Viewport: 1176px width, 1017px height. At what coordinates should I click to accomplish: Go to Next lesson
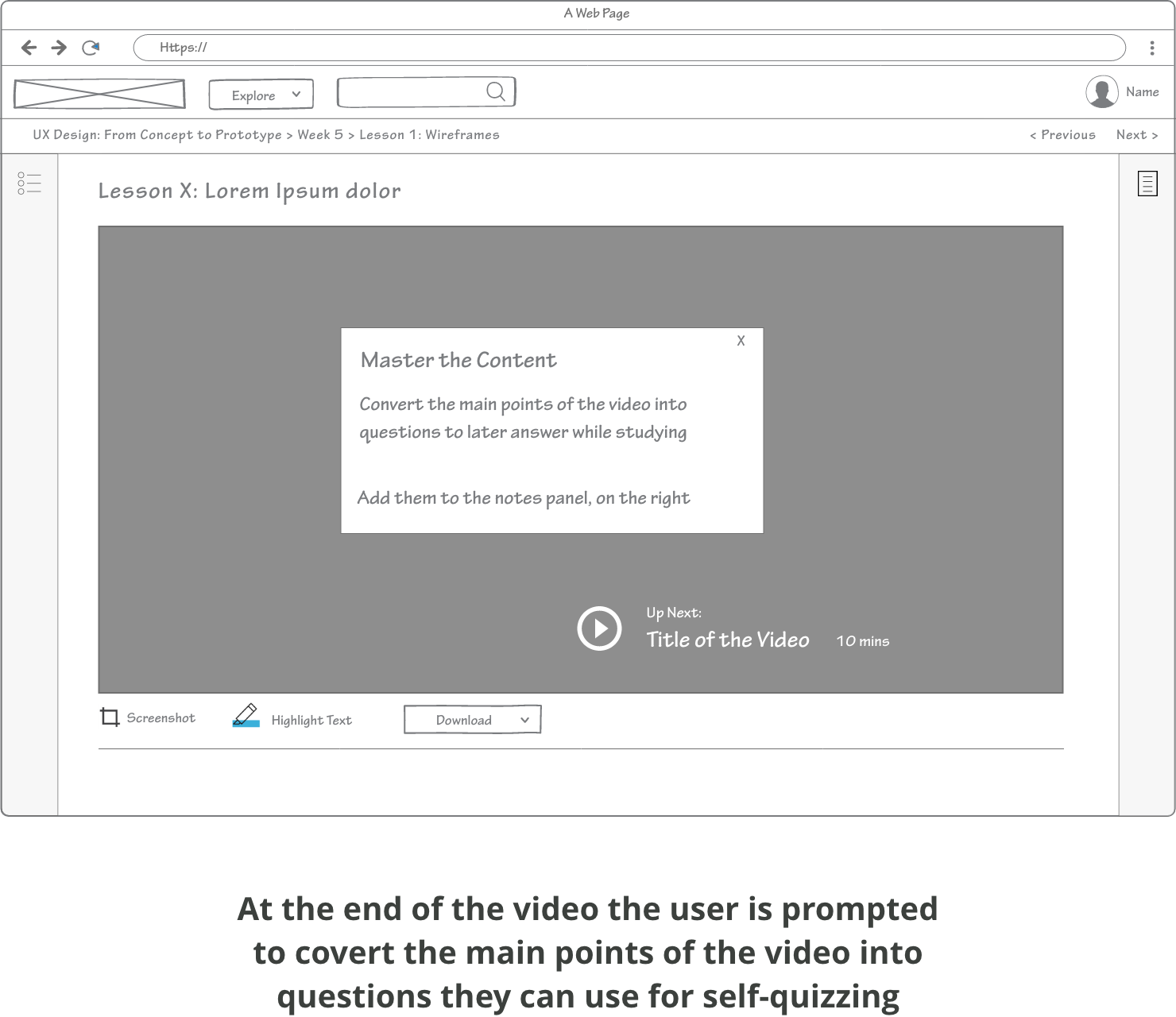point(1137,135)
